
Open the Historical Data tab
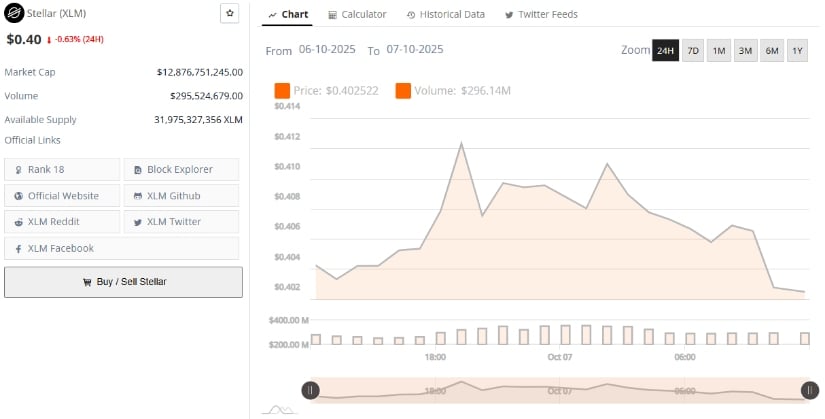(446, 15)
